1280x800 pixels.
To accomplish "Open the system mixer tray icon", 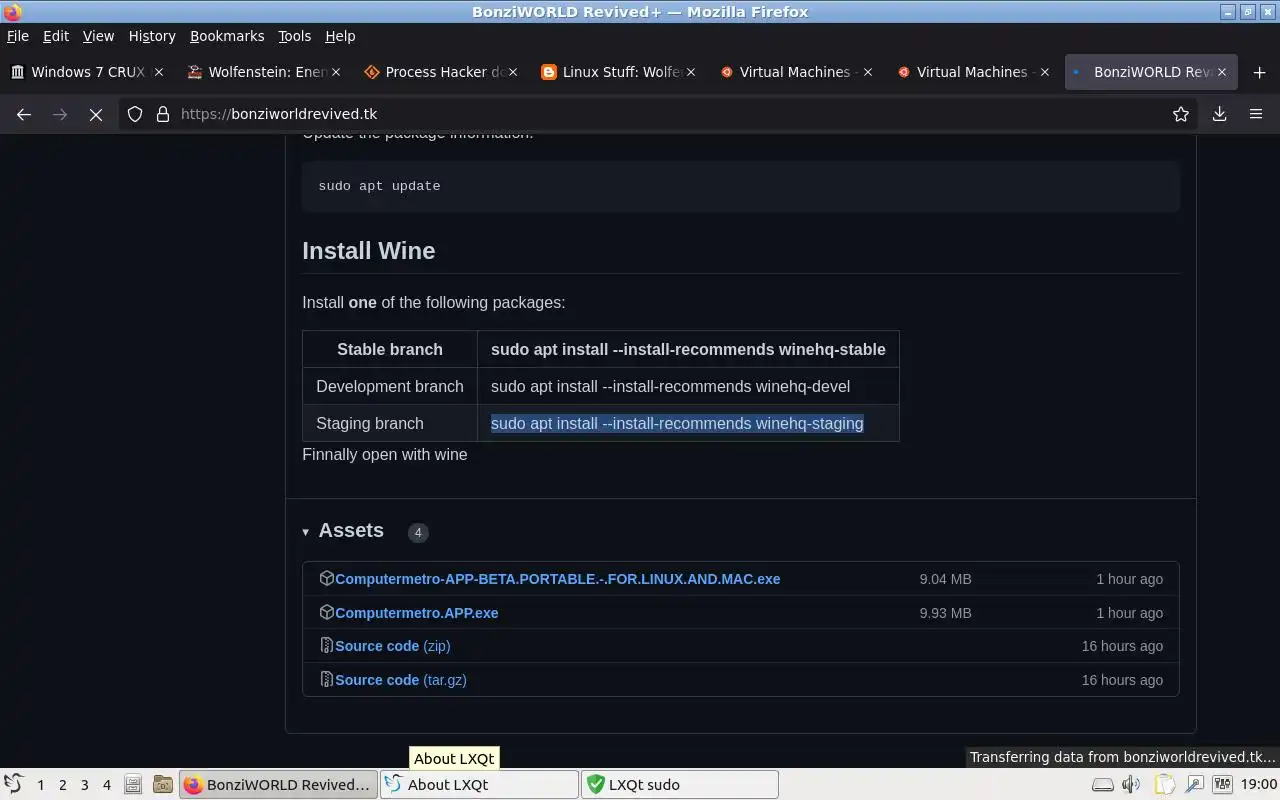I will point(1223,785).
